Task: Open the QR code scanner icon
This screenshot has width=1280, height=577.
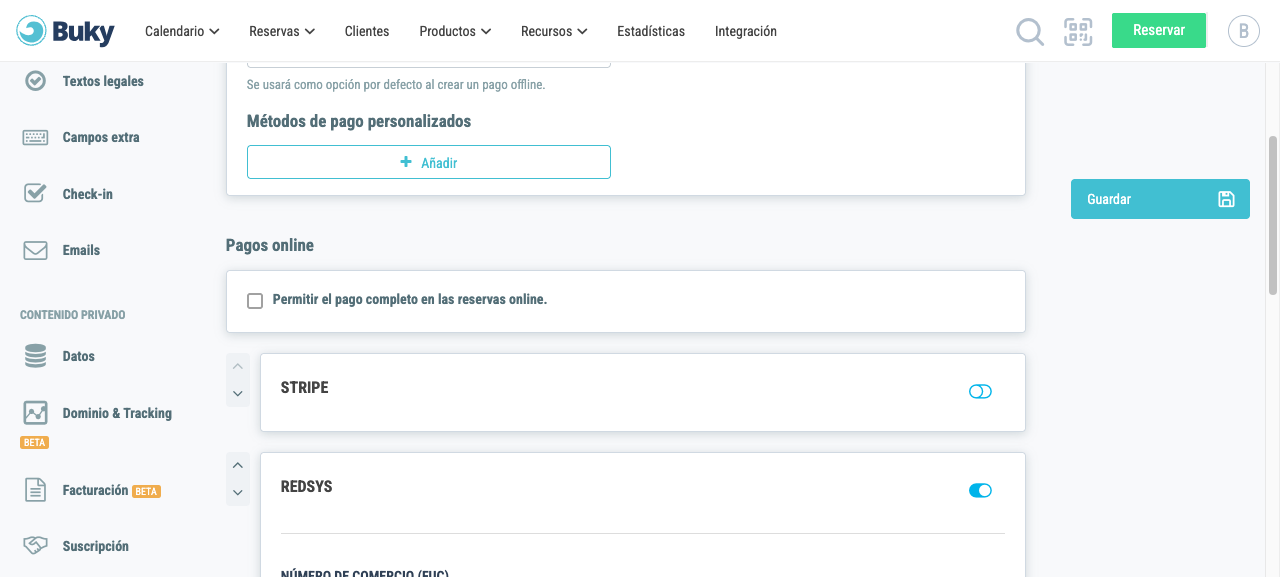Action: pyautogui.click(x=1078, y=32)
